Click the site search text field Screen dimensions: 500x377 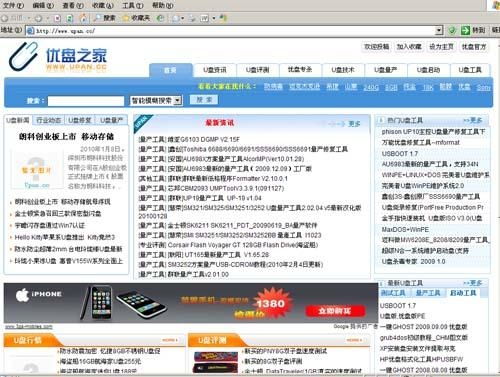click(x=86, y=101)
